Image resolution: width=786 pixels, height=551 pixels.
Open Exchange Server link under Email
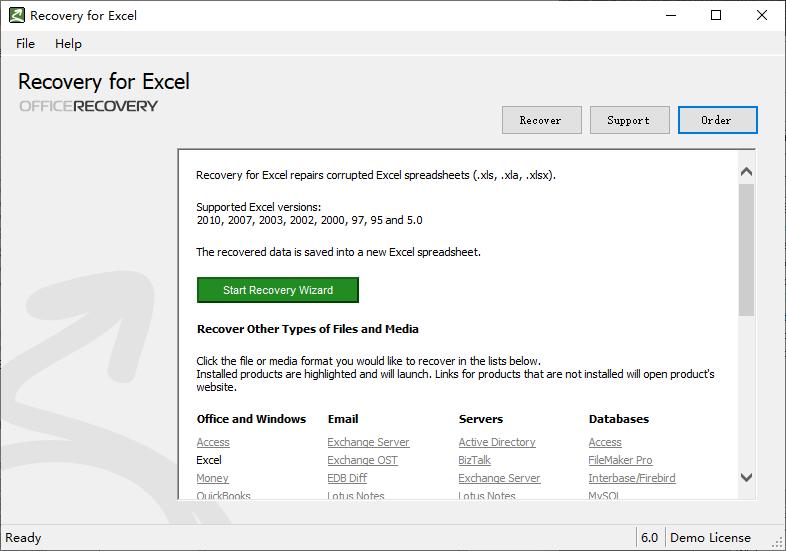(x=368, y=442)
